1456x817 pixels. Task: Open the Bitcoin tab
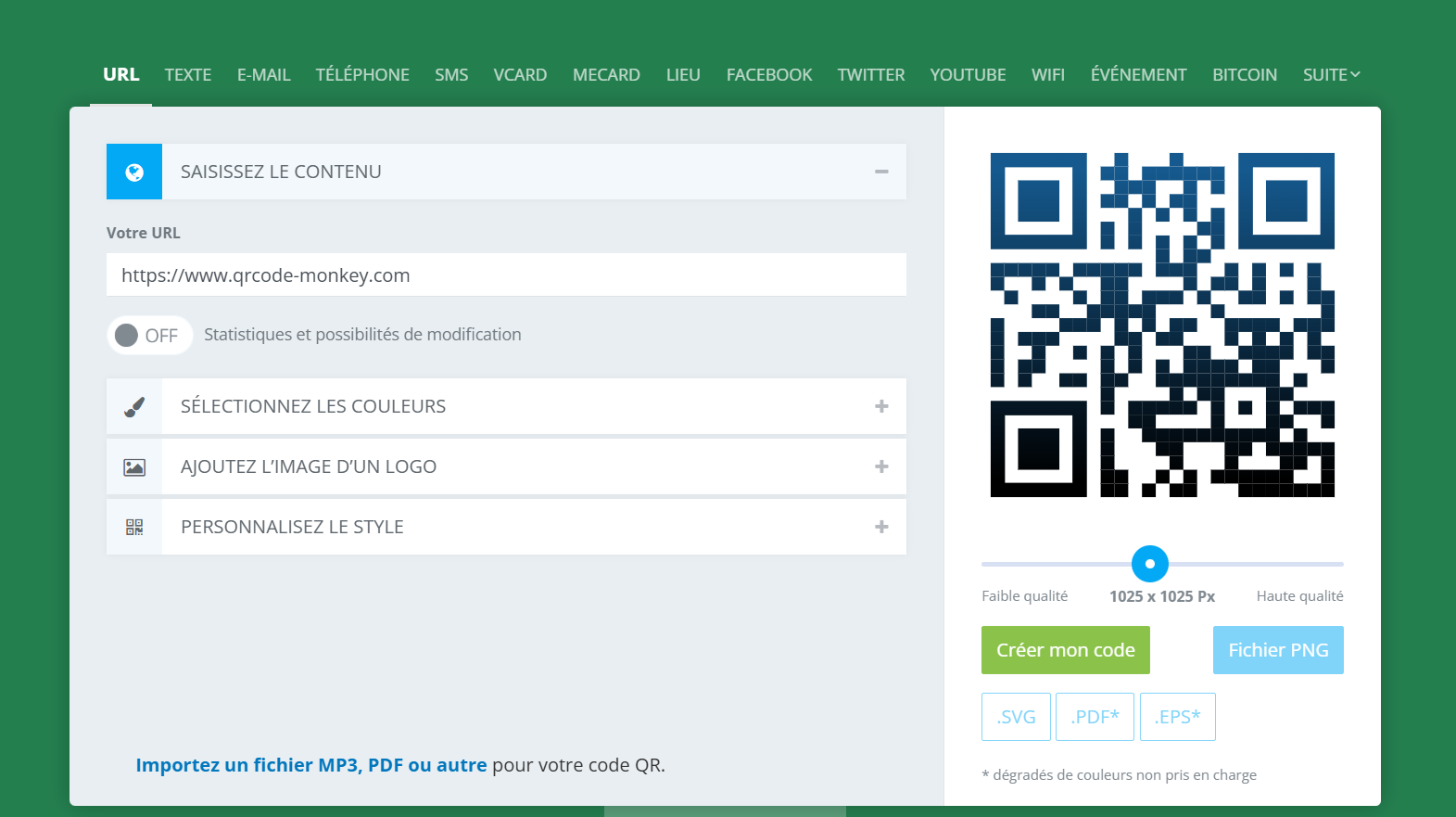pos(1244,75)
